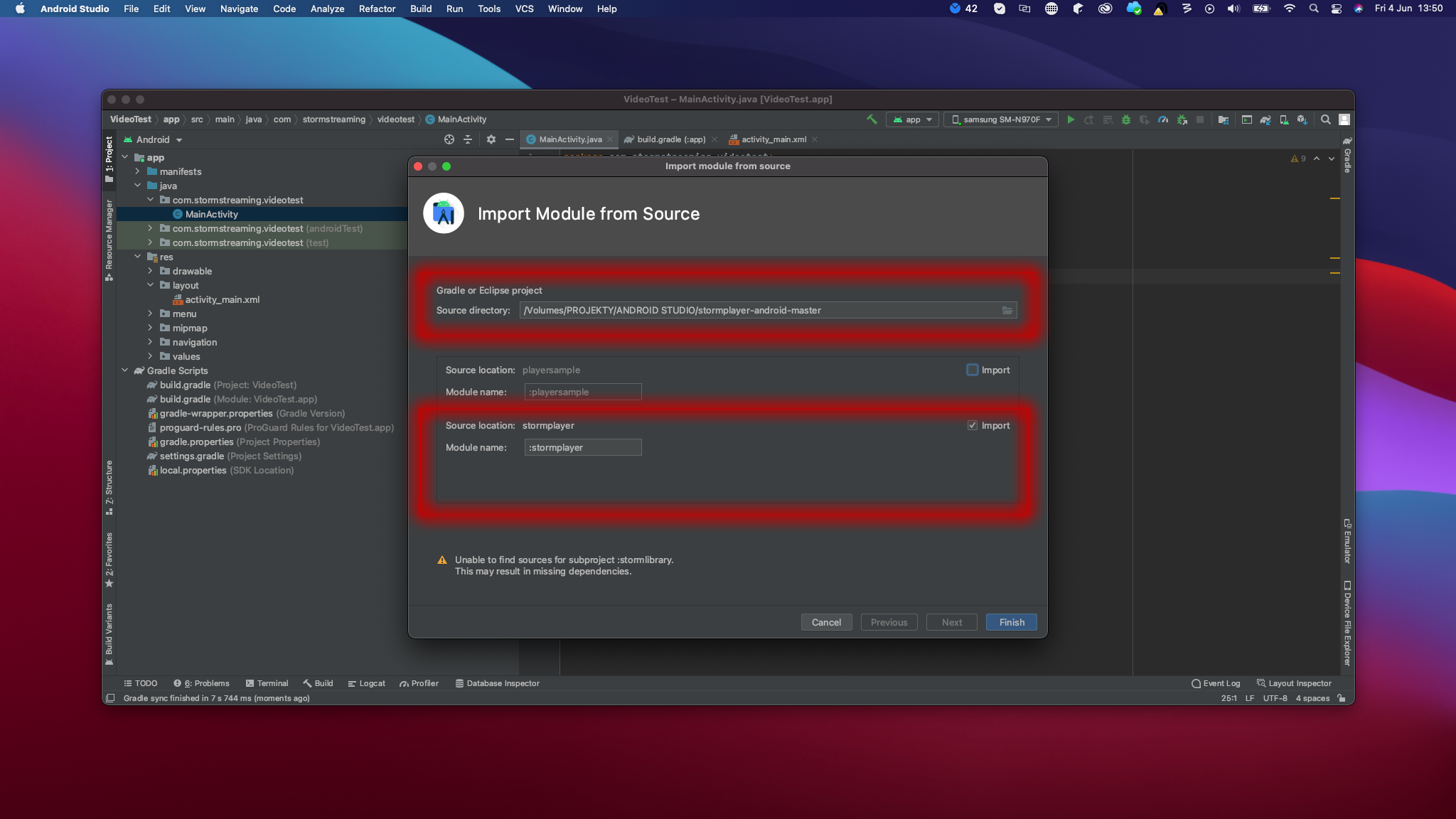Toggle the read-only lock icon in status bar
Viewport: 1456px width, 819px height.
(1342, 698)
